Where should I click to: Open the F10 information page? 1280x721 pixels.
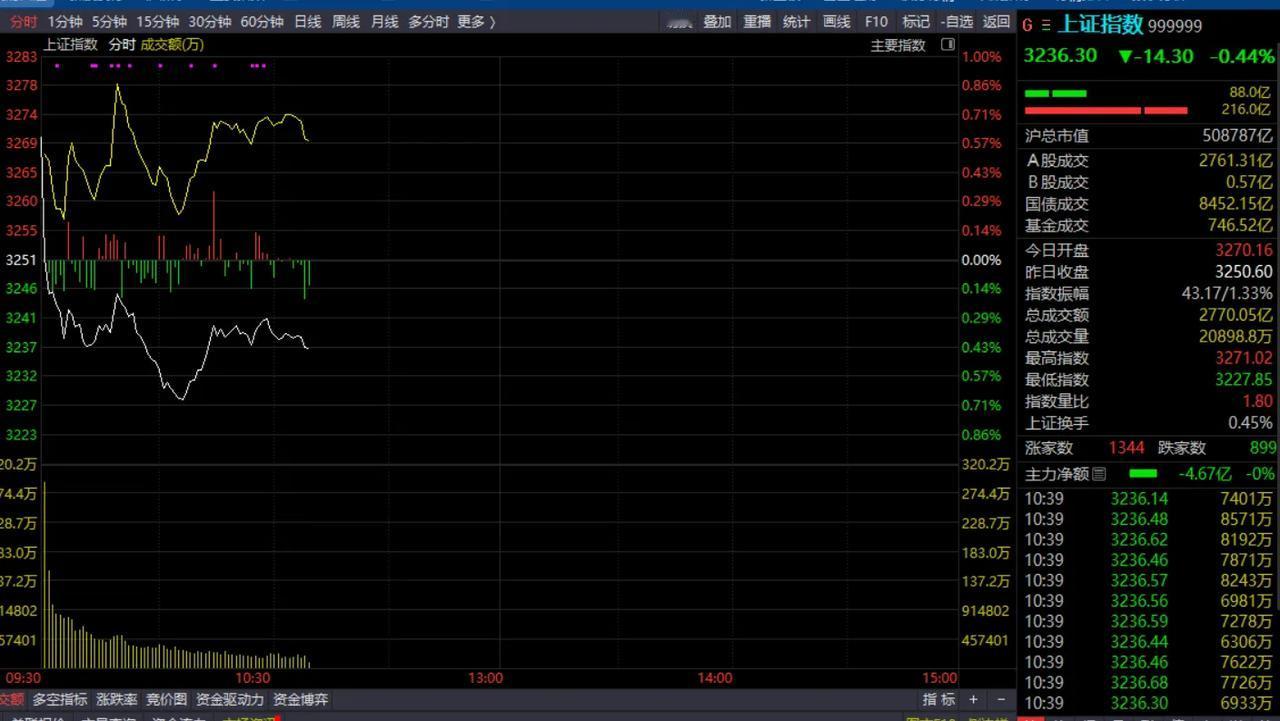pos(876,21)
